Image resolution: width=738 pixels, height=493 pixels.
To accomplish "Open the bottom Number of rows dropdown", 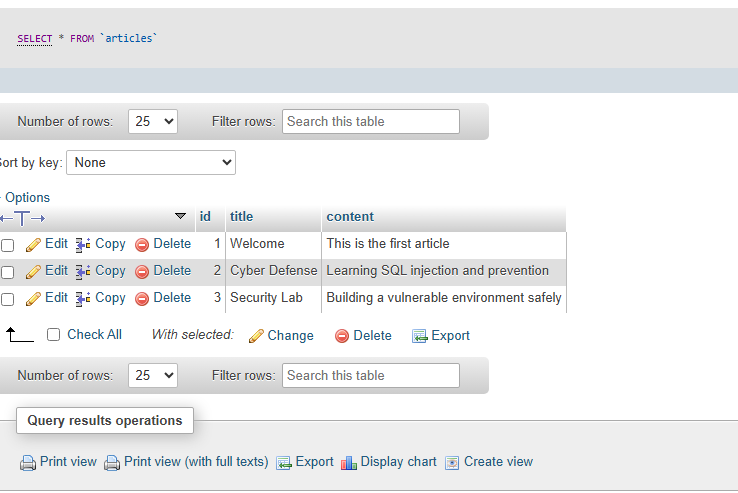I will (153, 376).
